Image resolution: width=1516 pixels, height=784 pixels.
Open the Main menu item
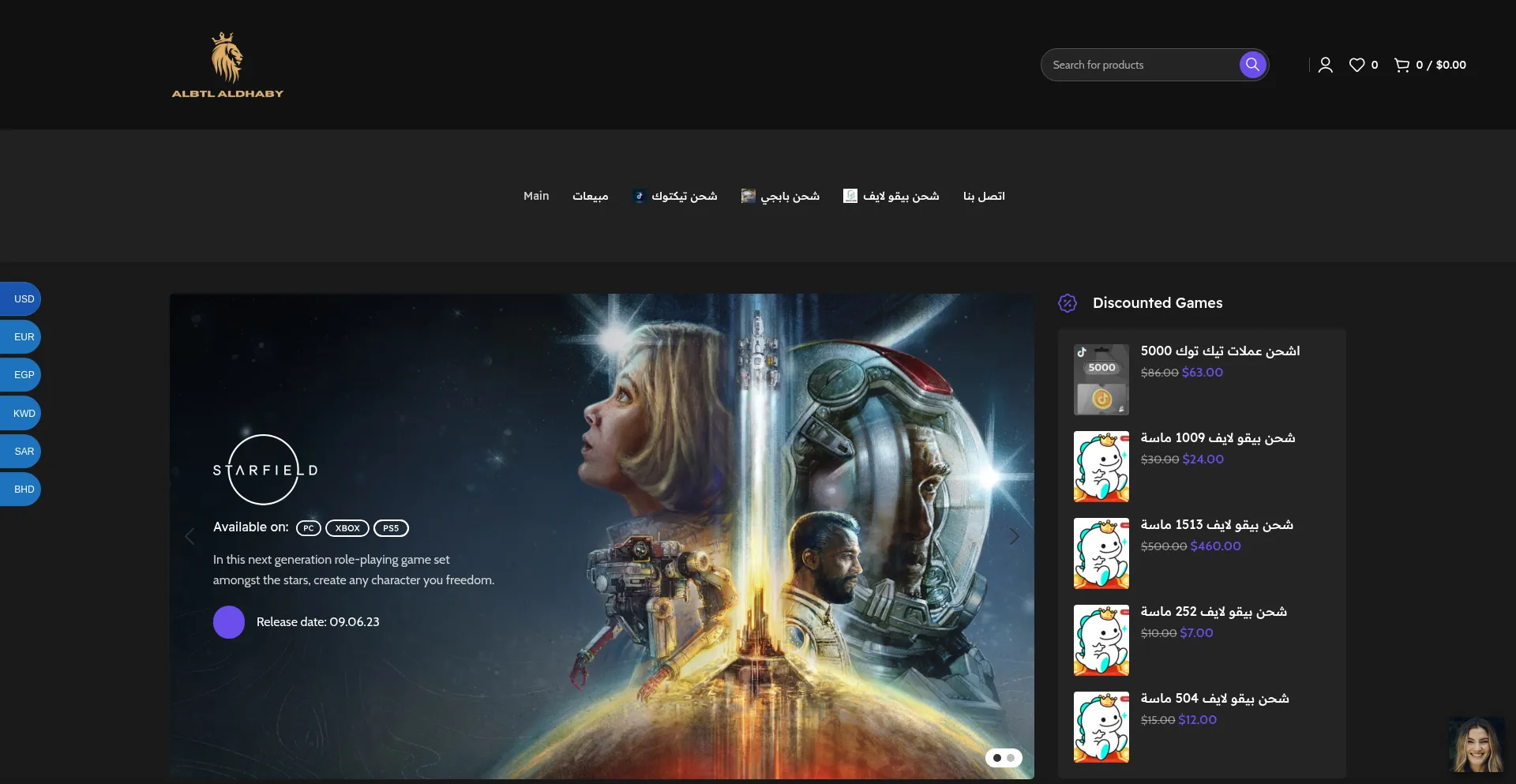[x=536, y=196]
